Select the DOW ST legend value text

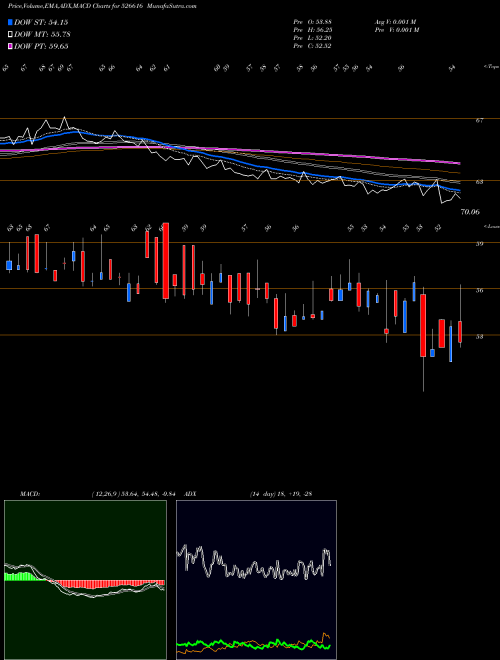(41, 22)
